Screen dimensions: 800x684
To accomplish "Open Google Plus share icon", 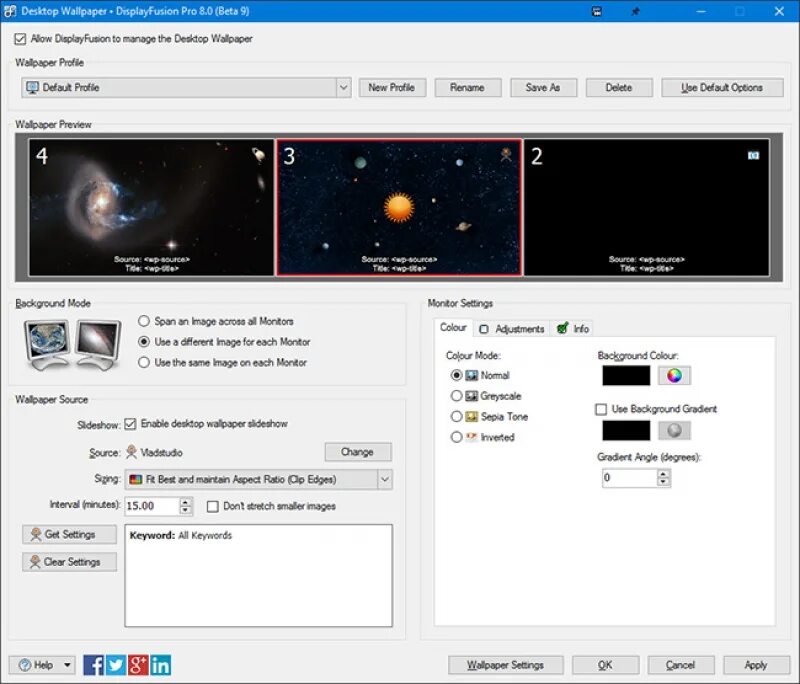I will coord(138,665).
